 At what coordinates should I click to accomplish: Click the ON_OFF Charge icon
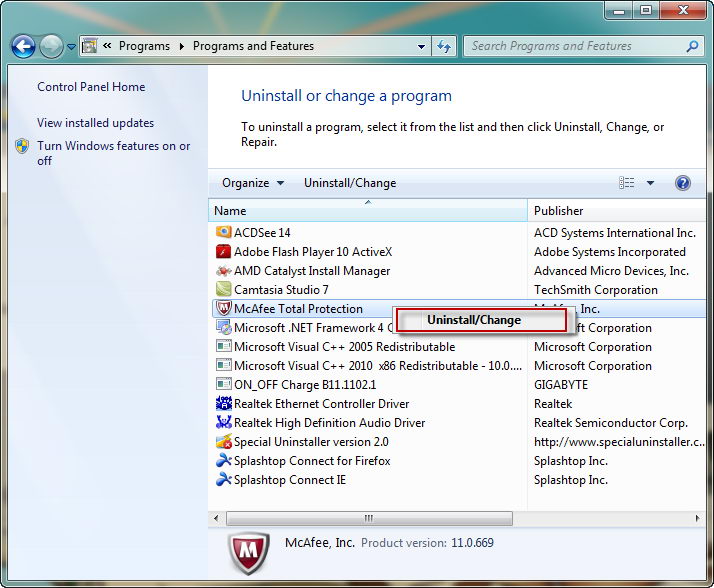coord(224,384)
